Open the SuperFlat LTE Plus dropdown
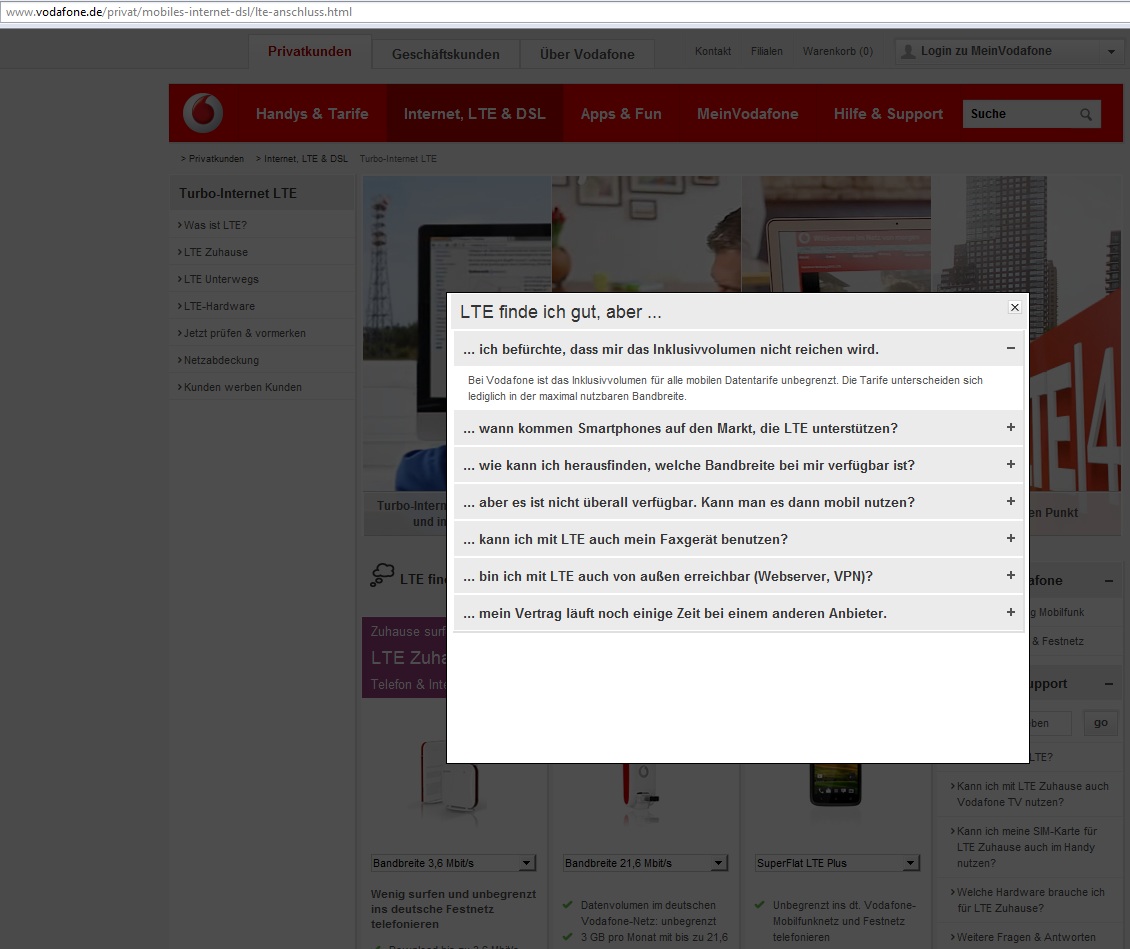 (837, 863)
